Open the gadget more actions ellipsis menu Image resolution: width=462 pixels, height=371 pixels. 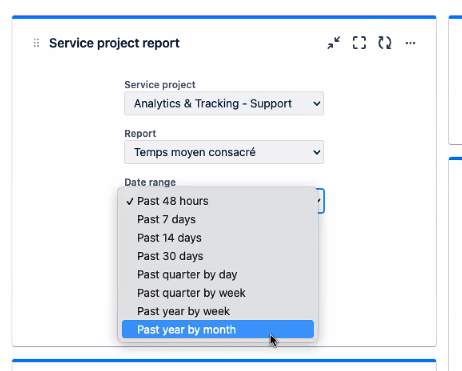click(410, 43)
